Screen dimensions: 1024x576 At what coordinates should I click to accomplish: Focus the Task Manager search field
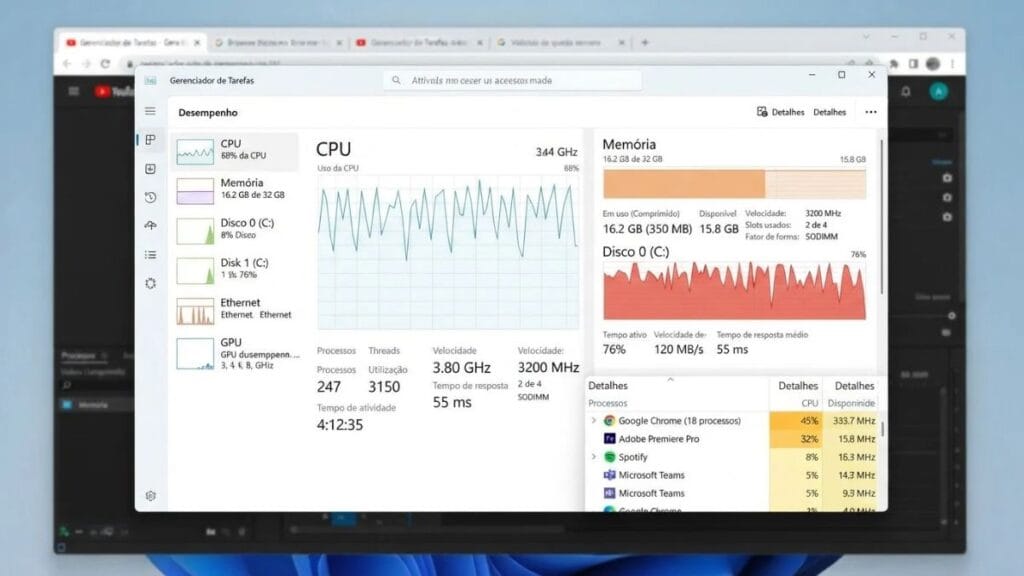513,80
